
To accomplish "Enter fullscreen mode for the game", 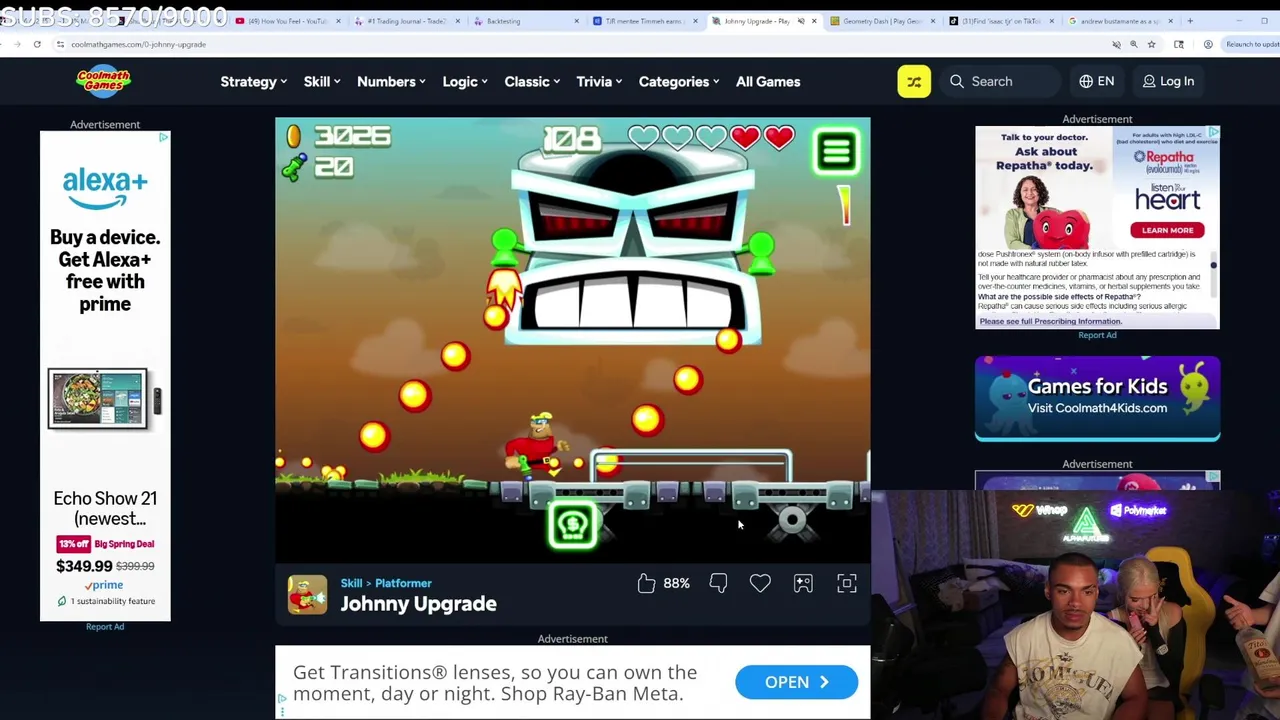I will (x=847, y=583).
